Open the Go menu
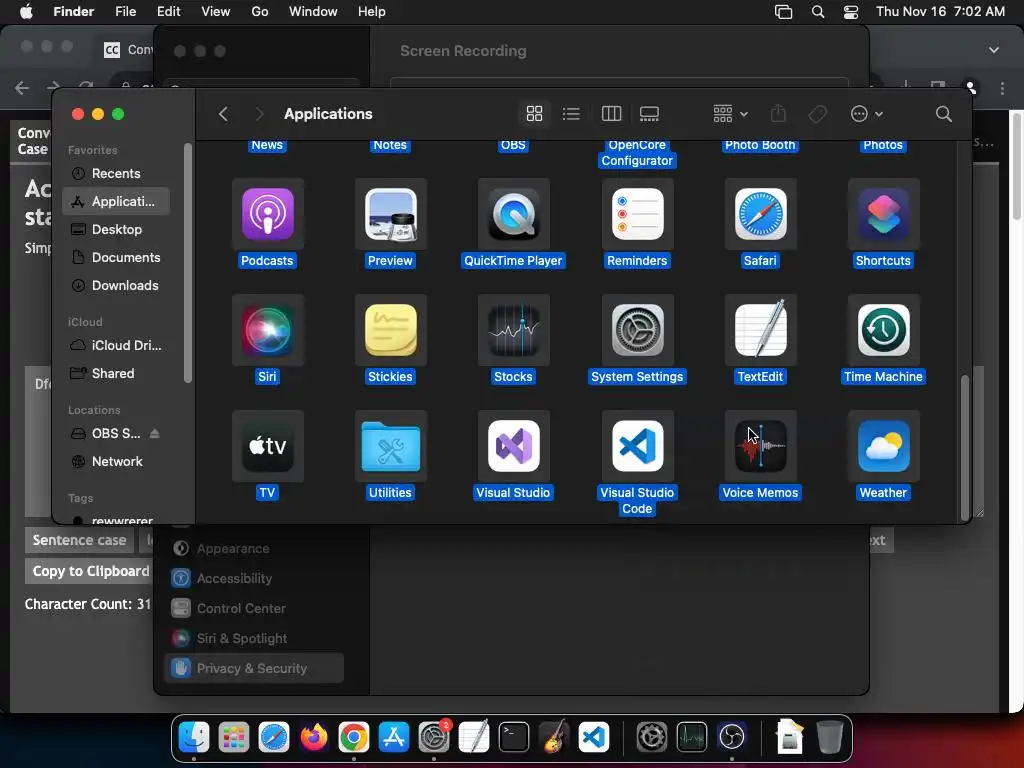The height and width of the screenshot is (768, 1024). coord(259,12)
